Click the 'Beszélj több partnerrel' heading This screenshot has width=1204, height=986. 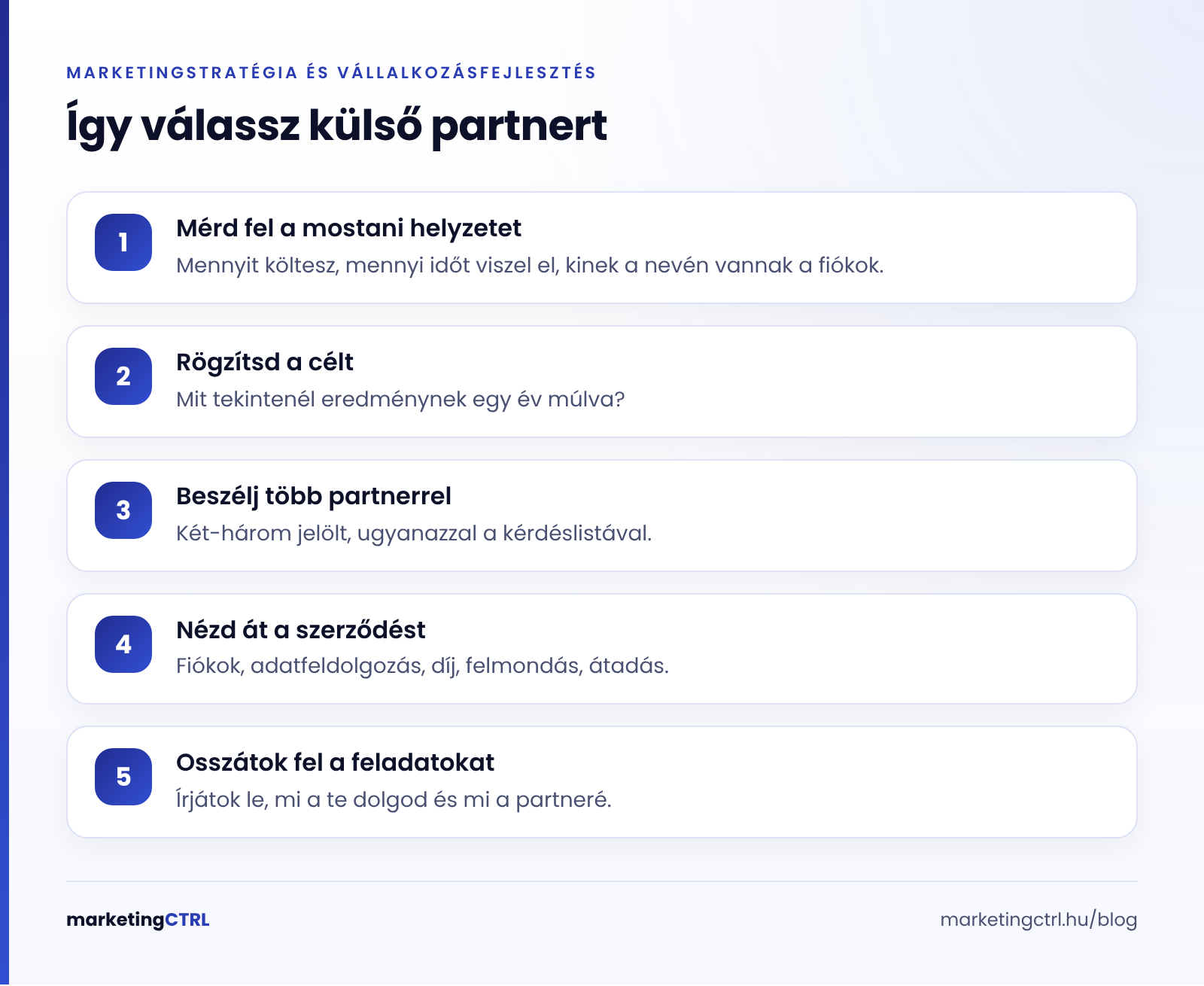coord(313,496)
